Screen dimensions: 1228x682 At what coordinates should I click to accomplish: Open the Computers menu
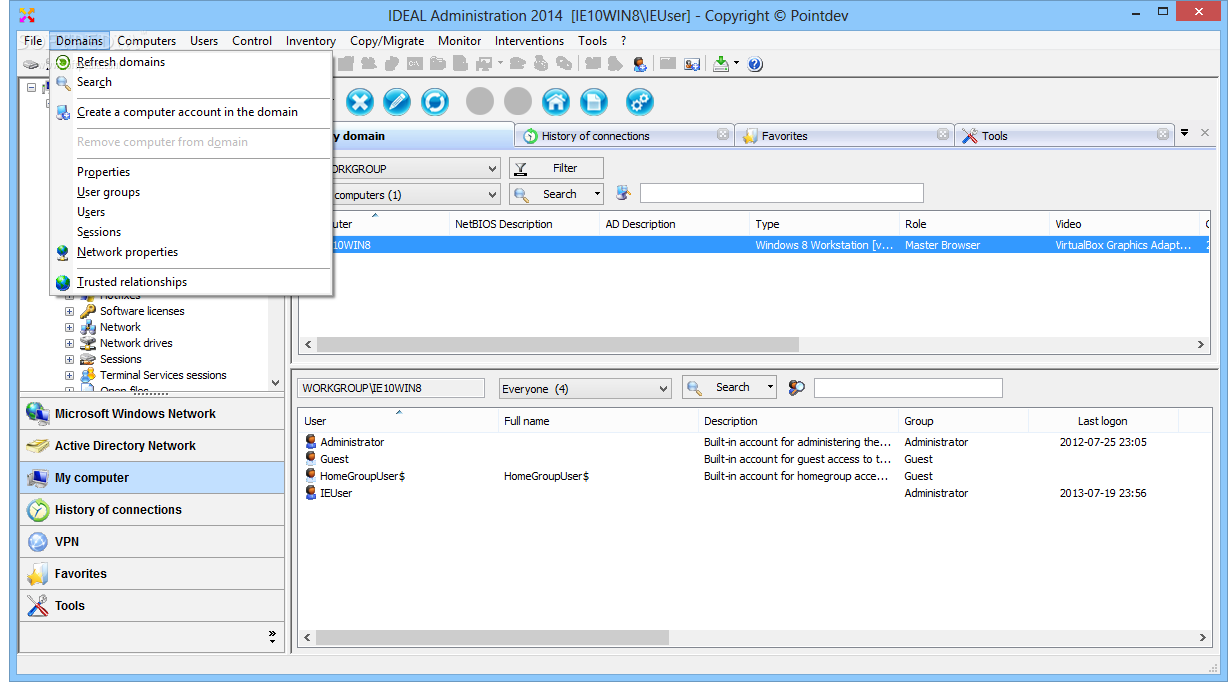(x=146, y=41)
